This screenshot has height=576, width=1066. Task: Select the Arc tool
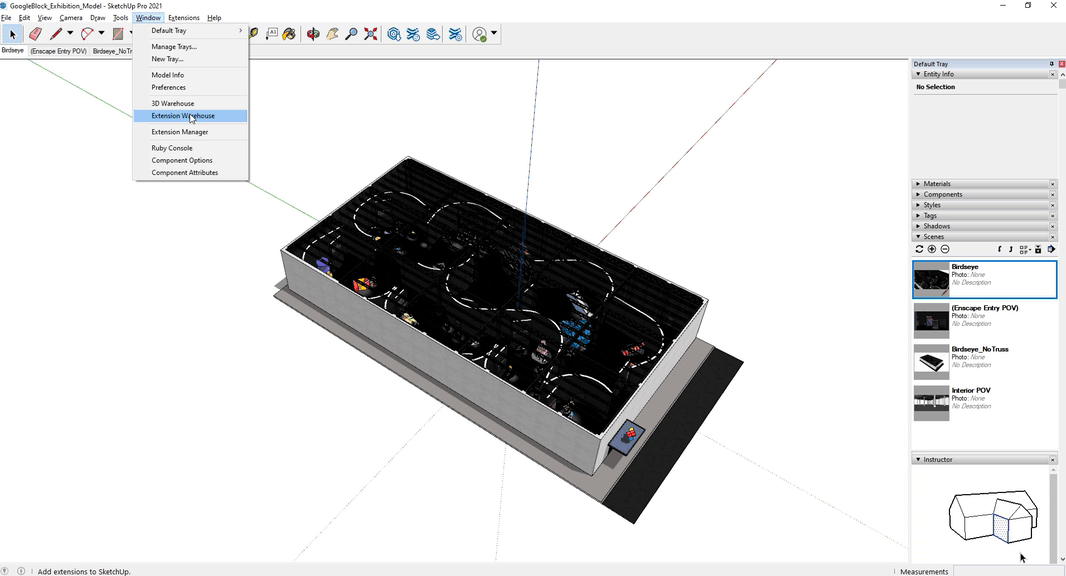tap(87, 34)
